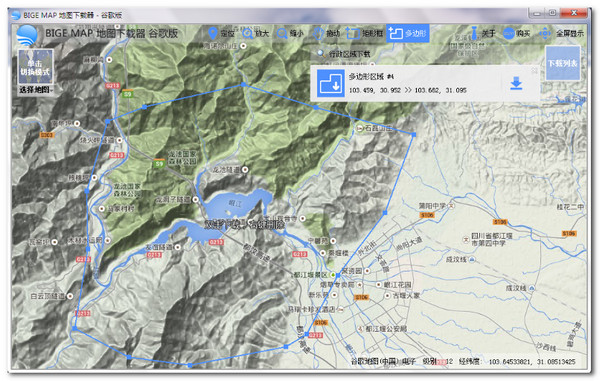Click the blue polygon region #4 thumbnail
The image size is (600, 381).
click(331, 83)
